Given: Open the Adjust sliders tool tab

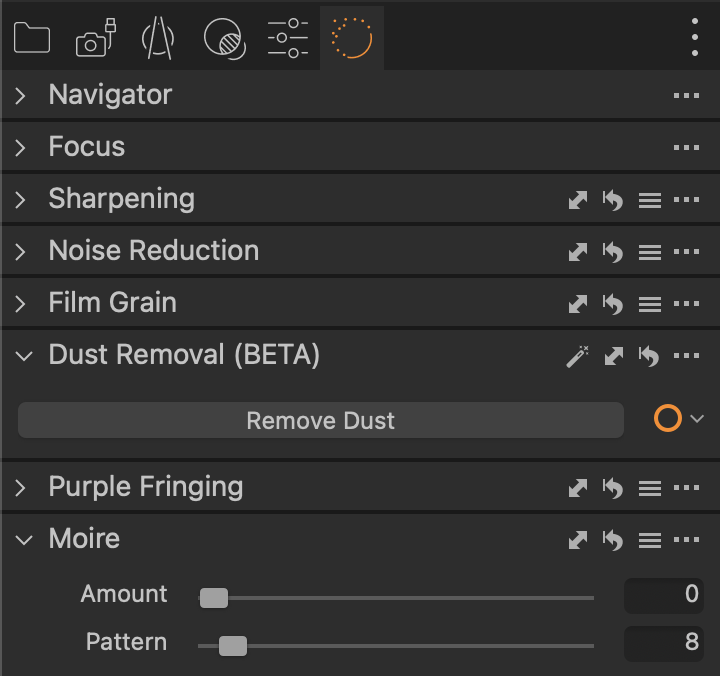Looking at the screenshot, I should pos(288,38).
